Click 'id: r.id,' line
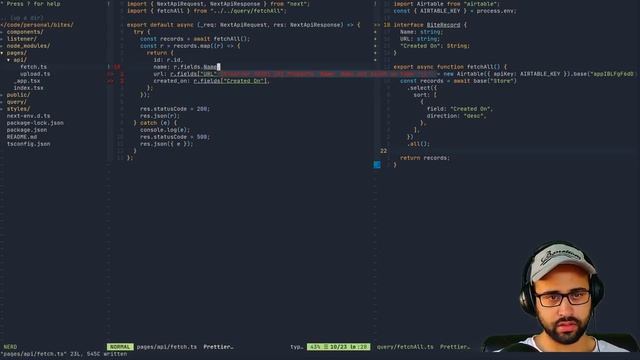 [x=168, y=60]
